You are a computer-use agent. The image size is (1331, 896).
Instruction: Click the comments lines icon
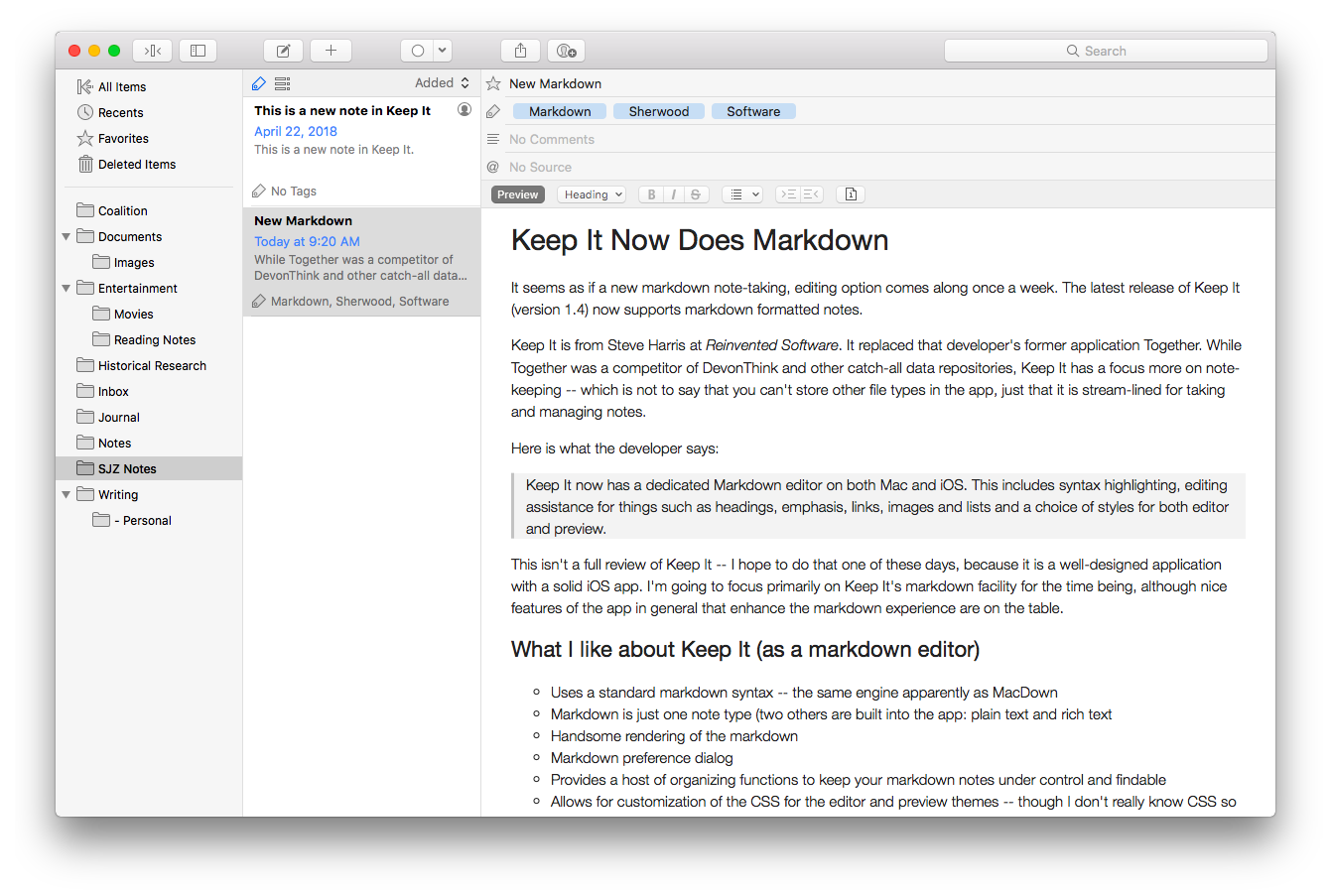tap(493, 139)
